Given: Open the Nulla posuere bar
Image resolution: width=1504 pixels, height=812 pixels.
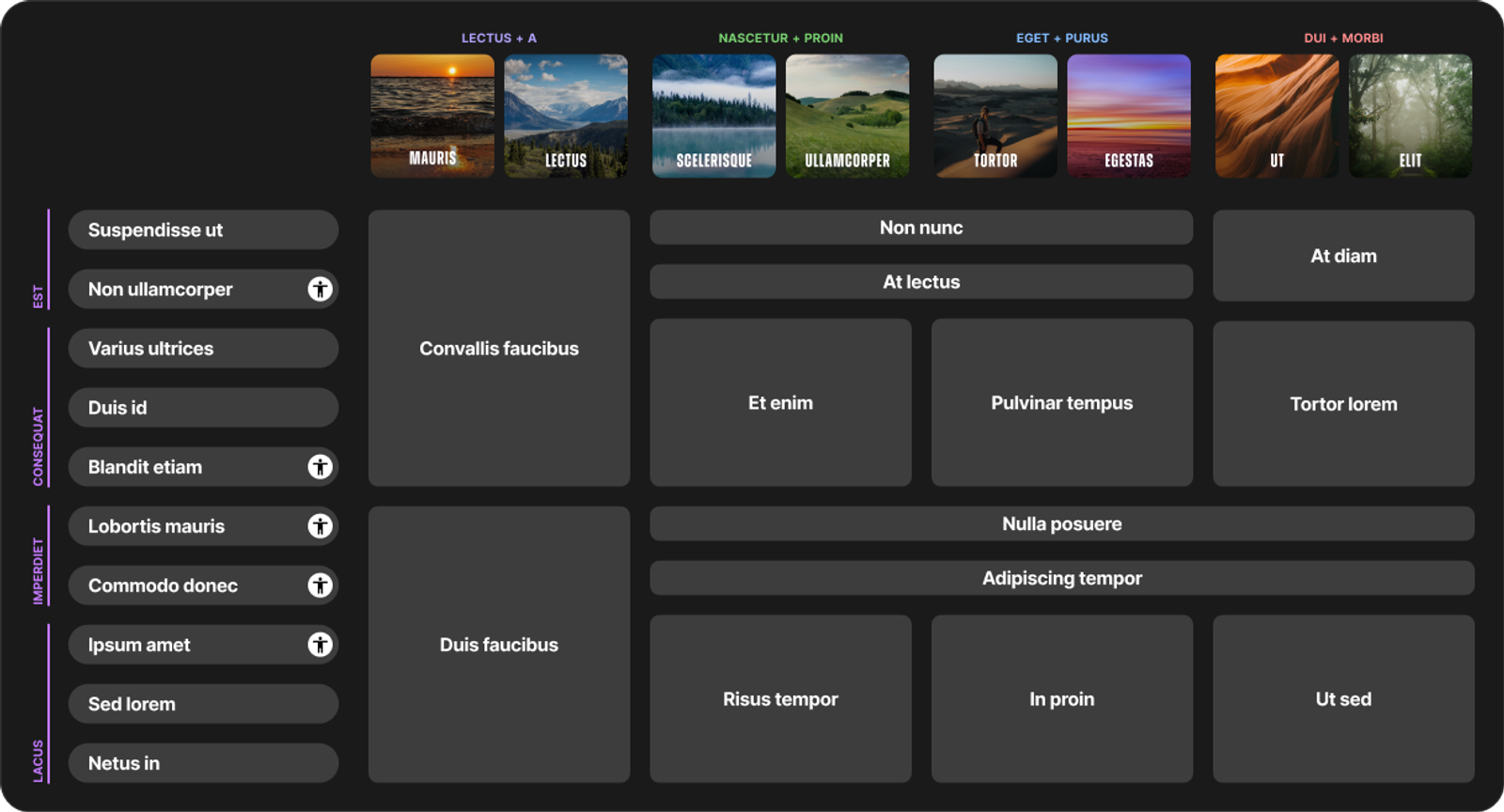Looking at the screenshot, I should tap(1062, 523).
